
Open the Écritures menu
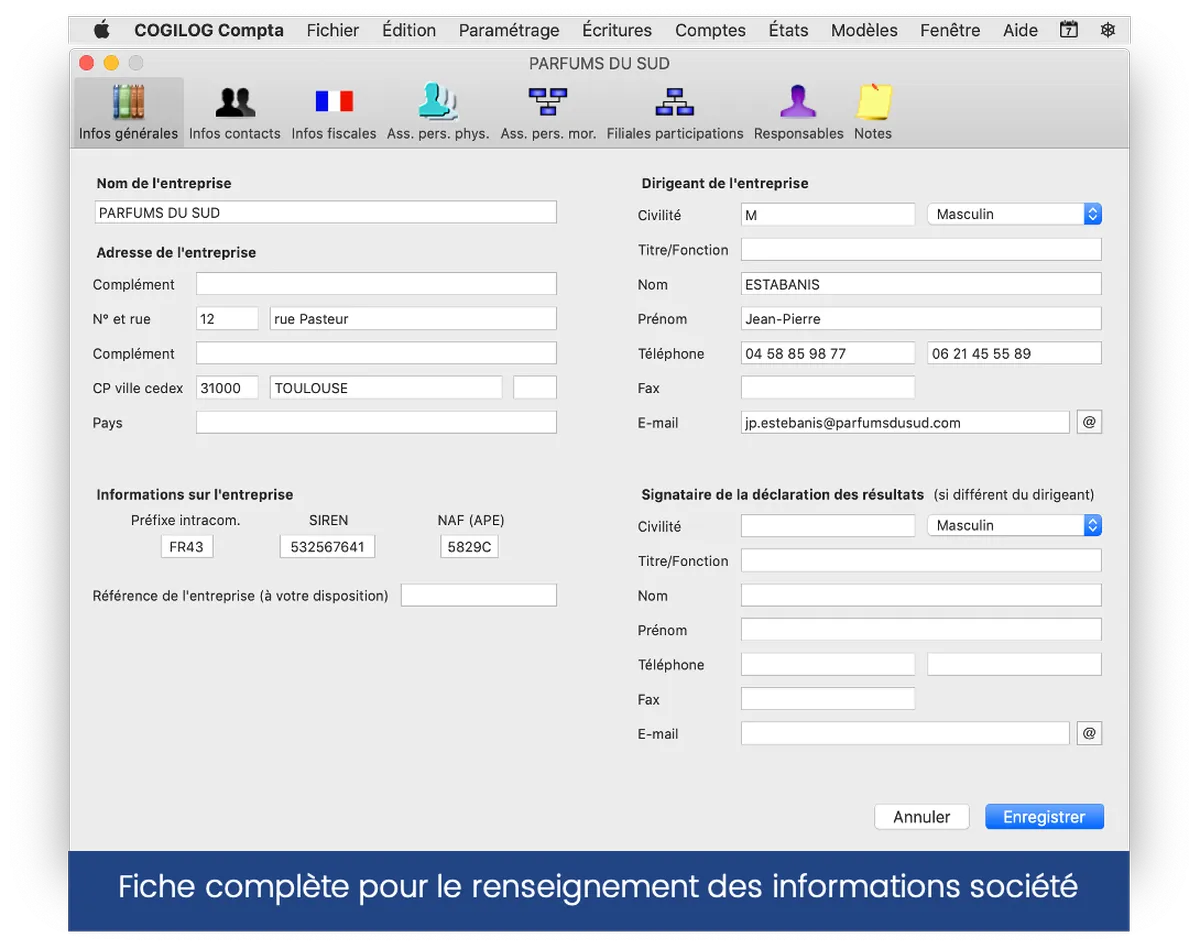(x=616, y=30)
